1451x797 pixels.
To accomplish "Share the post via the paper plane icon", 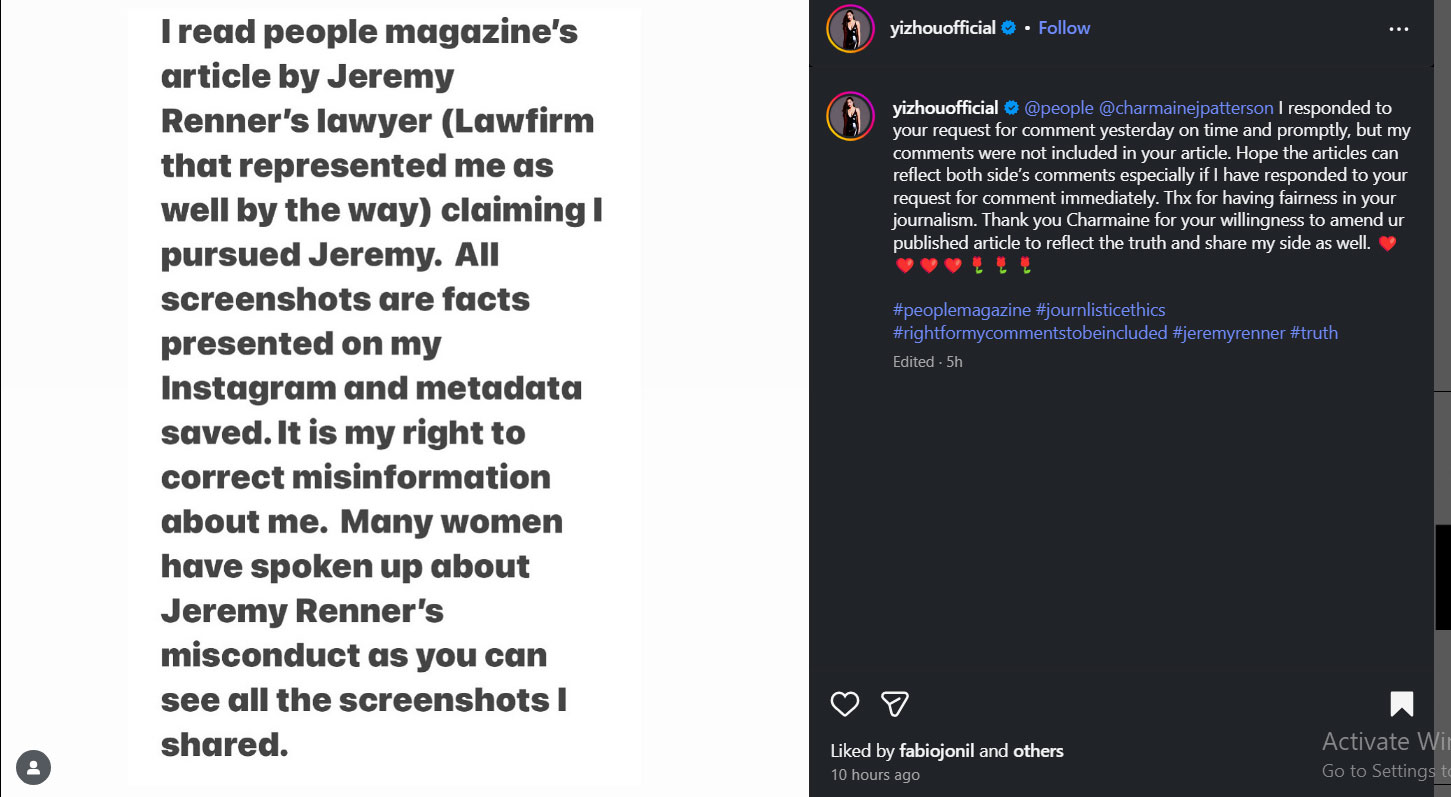I will pos(894,704).
